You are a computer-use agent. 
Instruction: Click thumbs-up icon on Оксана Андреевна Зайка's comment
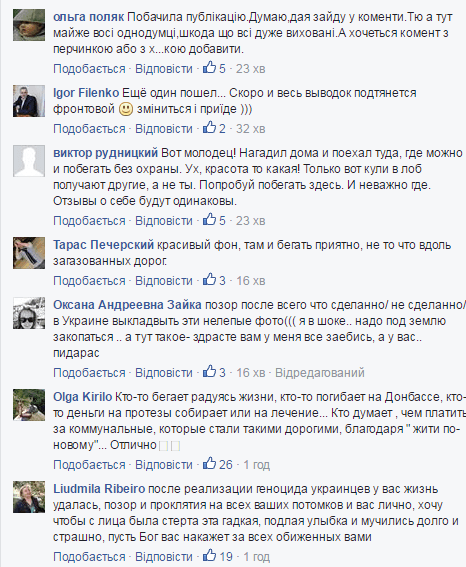coord(209,371)
